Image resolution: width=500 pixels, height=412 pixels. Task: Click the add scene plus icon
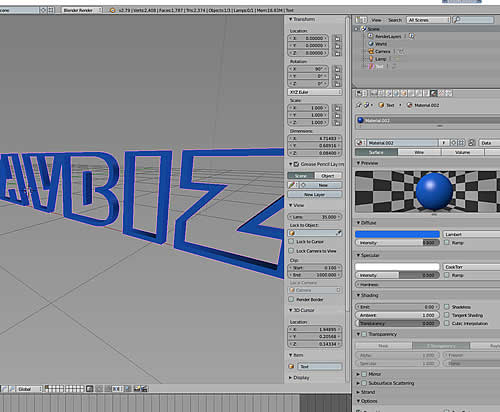(x=43, y=10)
